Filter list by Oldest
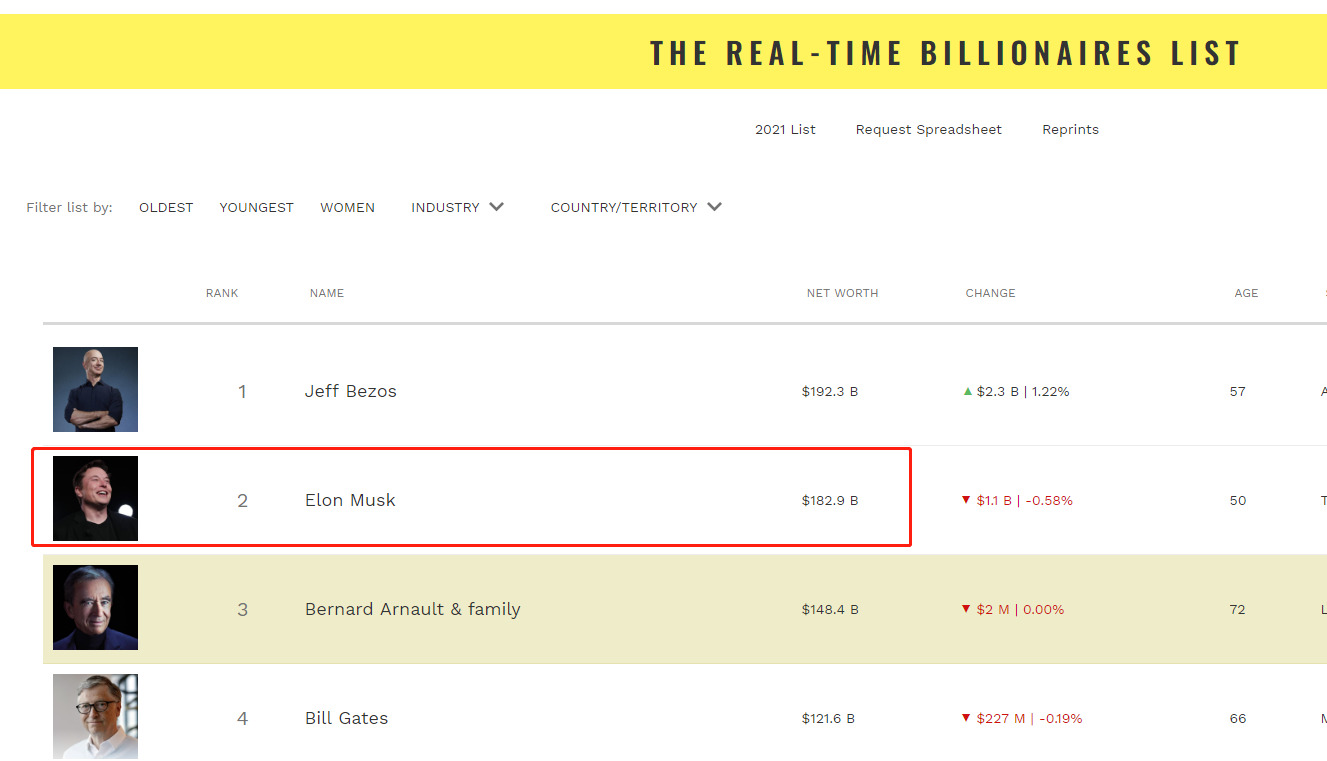This screenshot has height=761, width=1327. (166, 207)
